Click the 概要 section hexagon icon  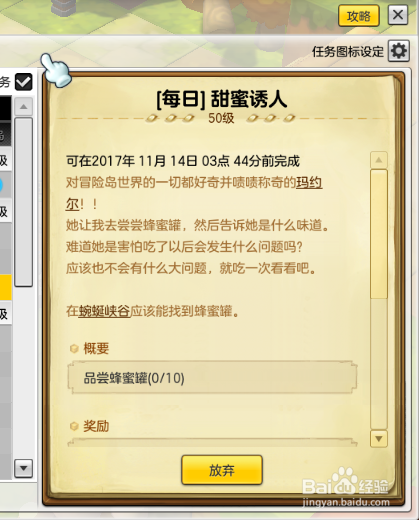click(74, 349)
